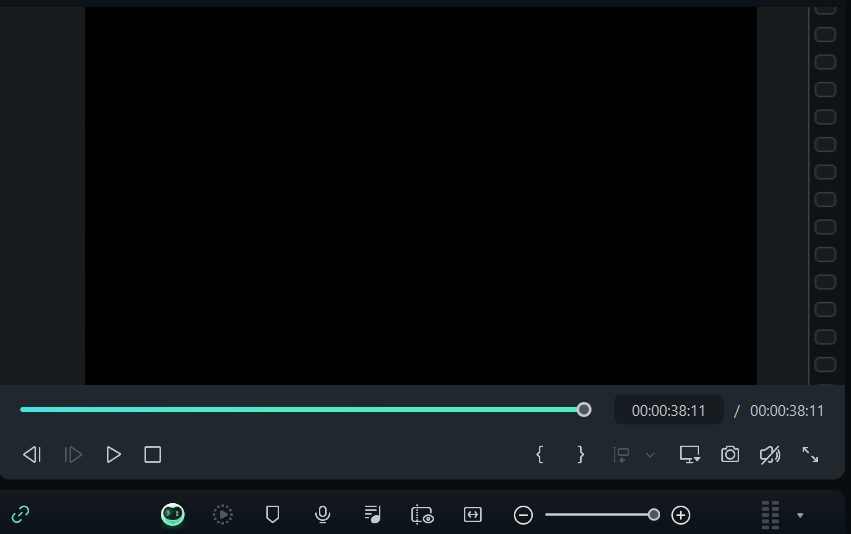Click the preview playhead handle

[x=584, y=410]
